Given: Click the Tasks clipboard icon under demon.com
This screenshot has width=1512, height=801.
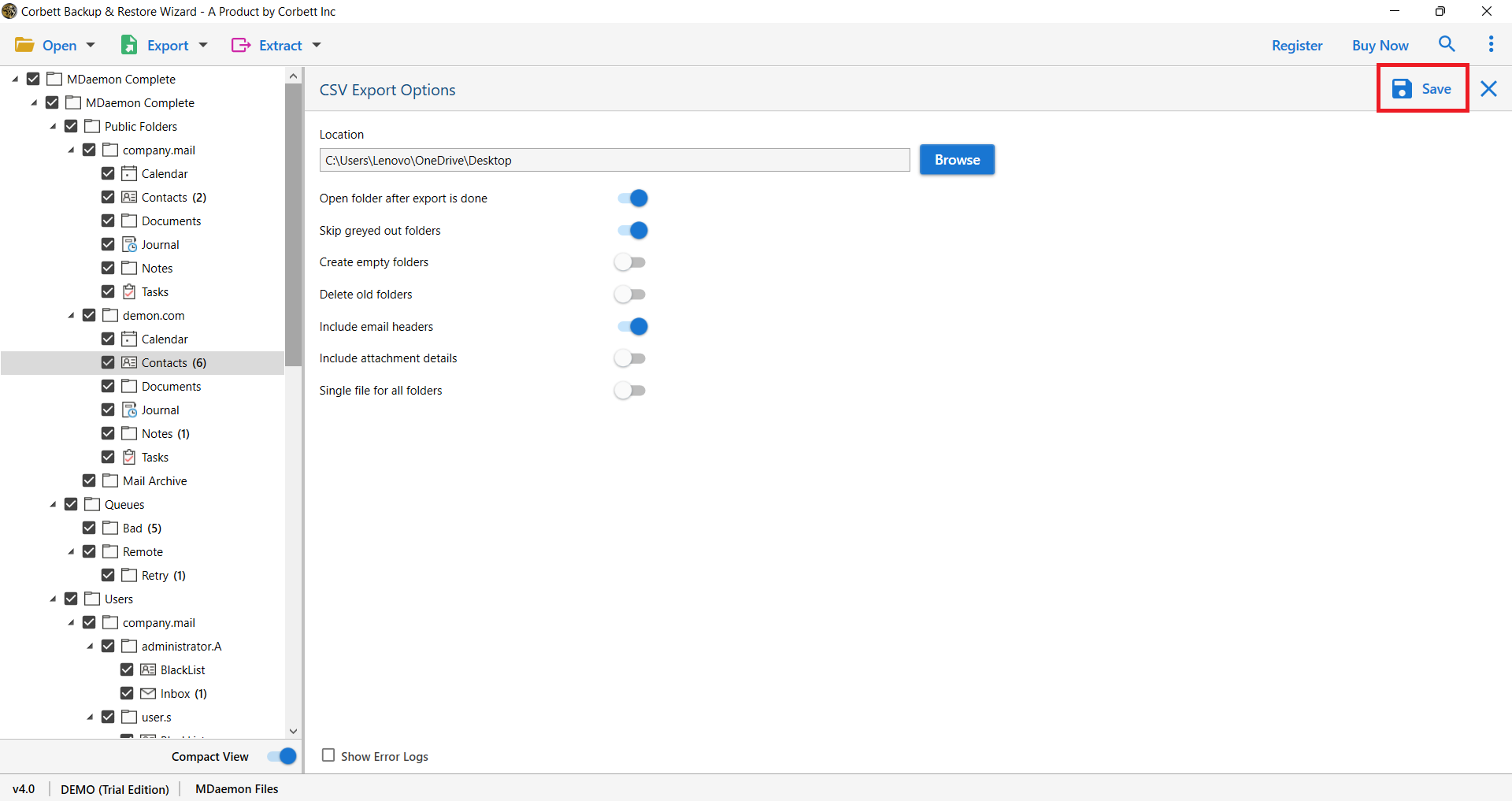Looking at the screenshot, I should (x=130, y=457).
